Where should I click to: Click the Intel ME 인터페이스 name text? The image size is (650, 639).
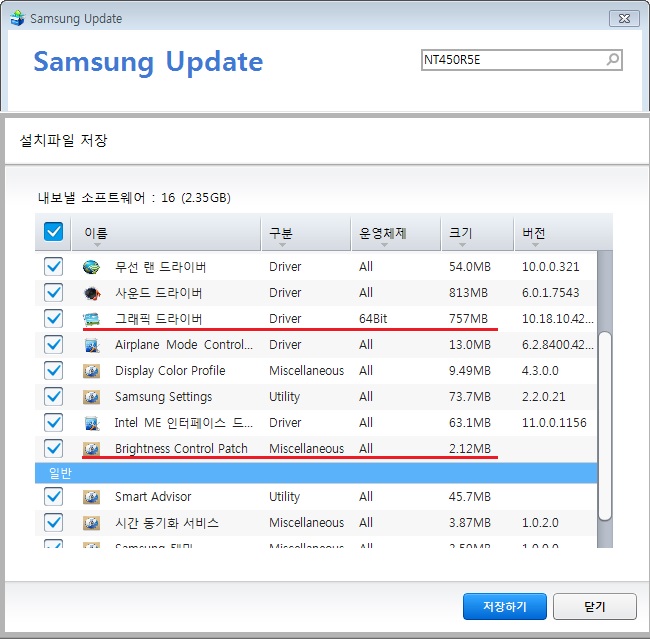184,423
